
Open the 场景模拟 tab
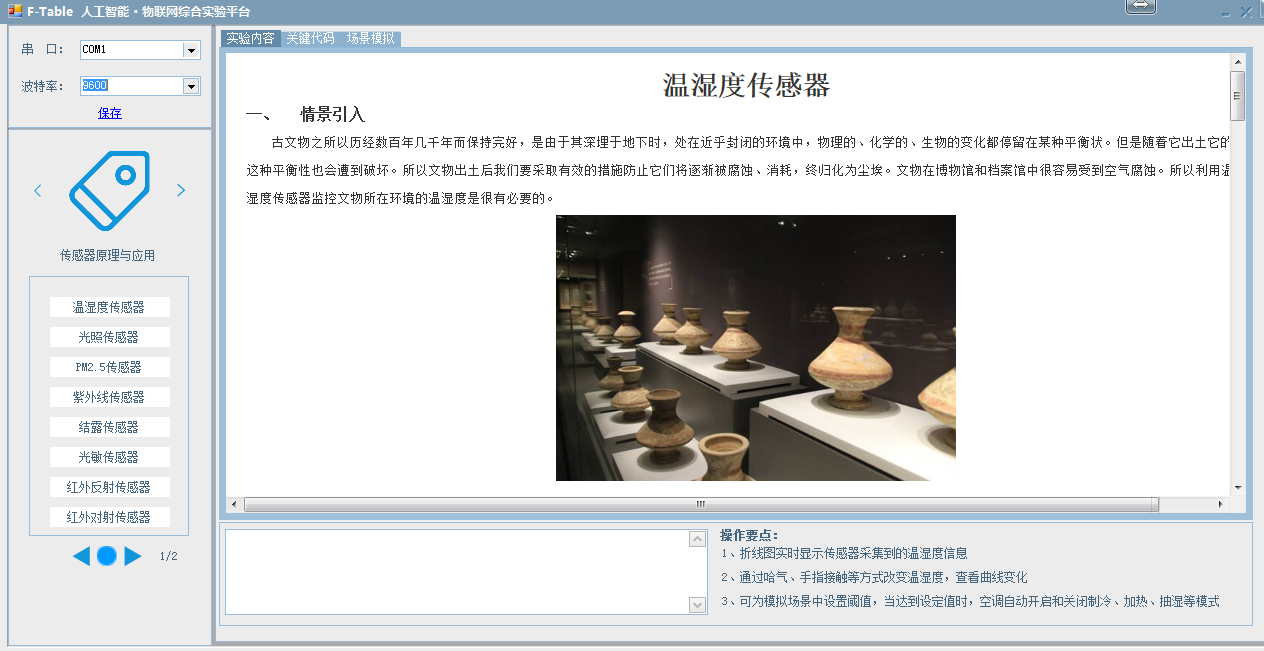(x=371, y=39)
